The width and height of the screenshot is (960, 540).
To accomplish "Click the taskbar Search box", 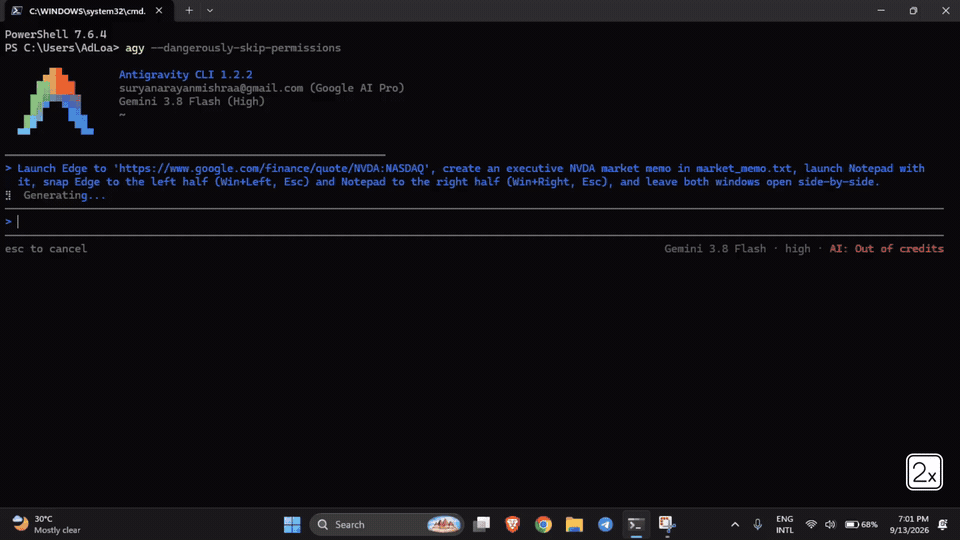I will [x=386, y=525].
